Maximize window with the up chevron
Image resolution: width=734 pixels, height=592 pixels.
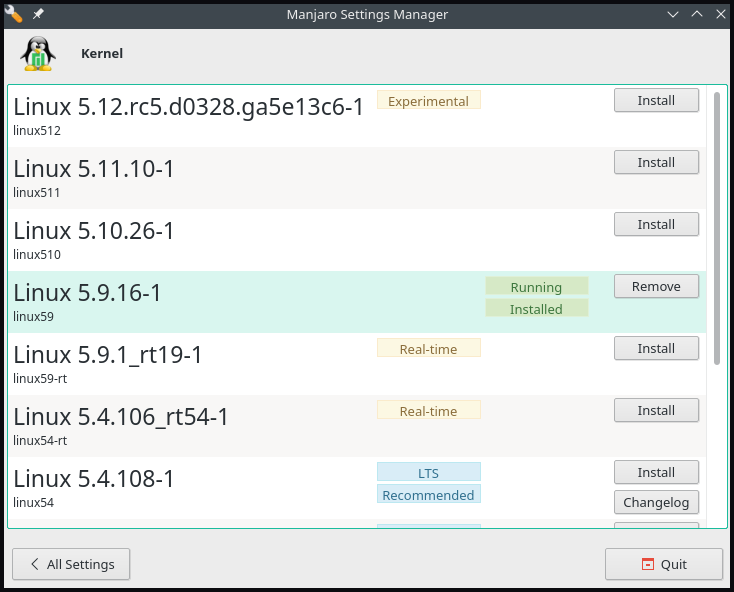697,14
